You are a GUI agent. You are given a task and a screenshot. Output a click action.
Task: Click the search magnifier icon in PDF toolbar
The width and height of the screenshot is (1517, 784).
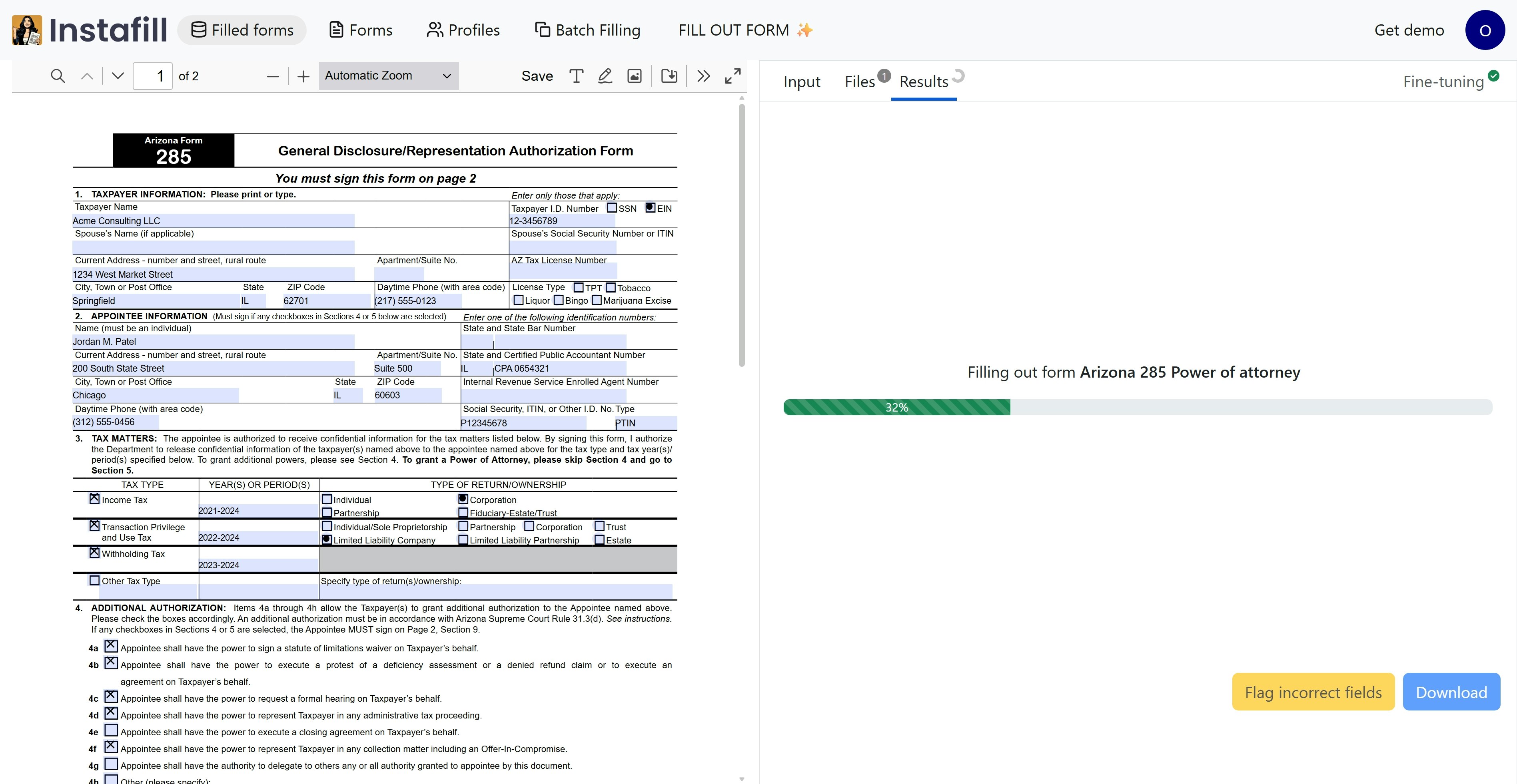coord(58,76)
